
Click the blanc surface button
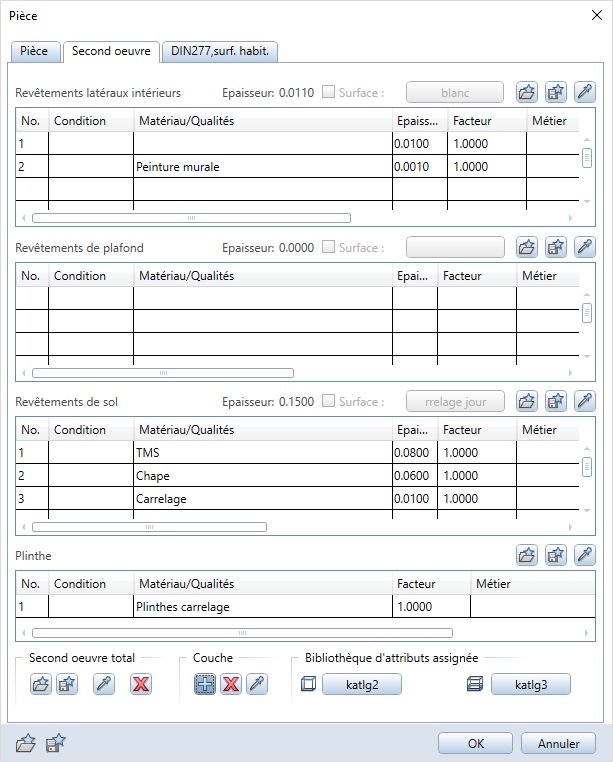455,92
